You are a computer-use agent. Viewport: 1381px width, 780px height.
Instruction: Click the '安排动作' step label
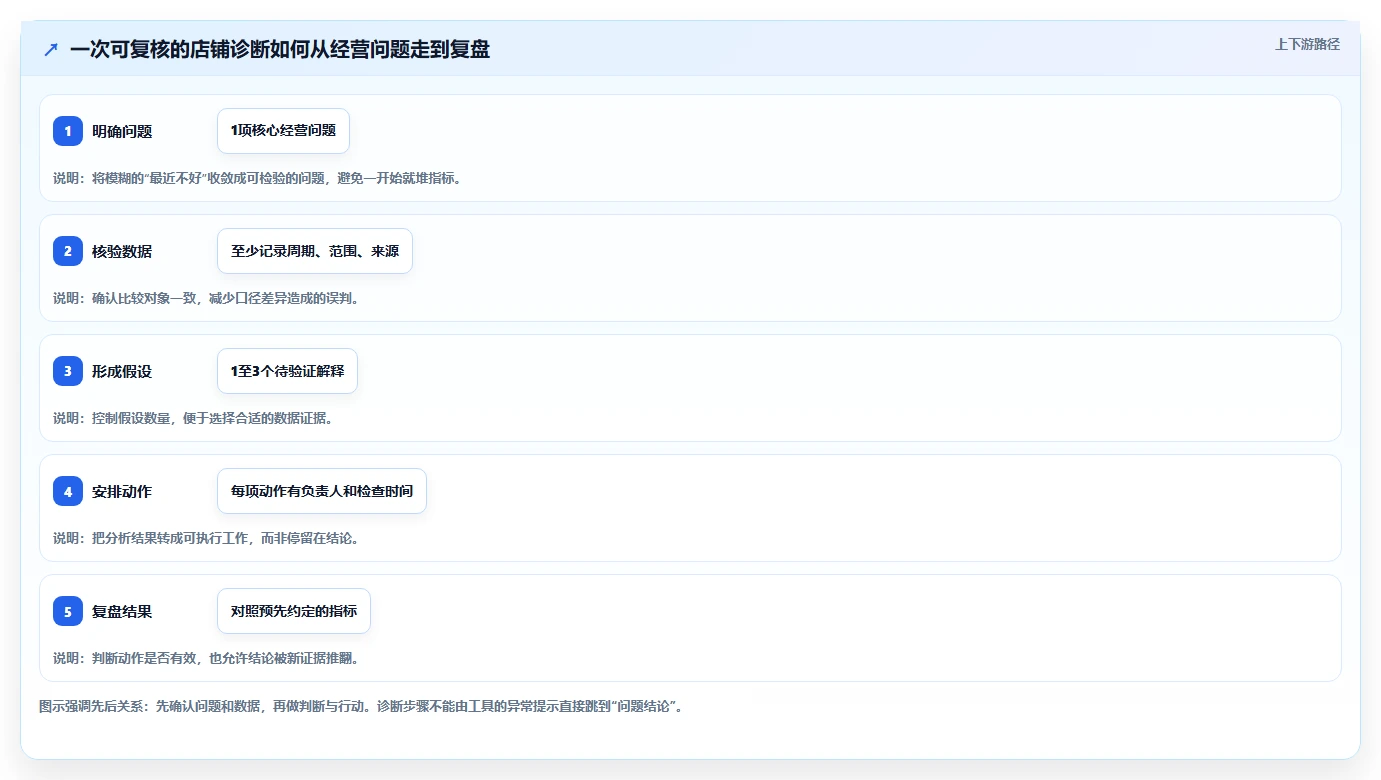coord(122,491)
